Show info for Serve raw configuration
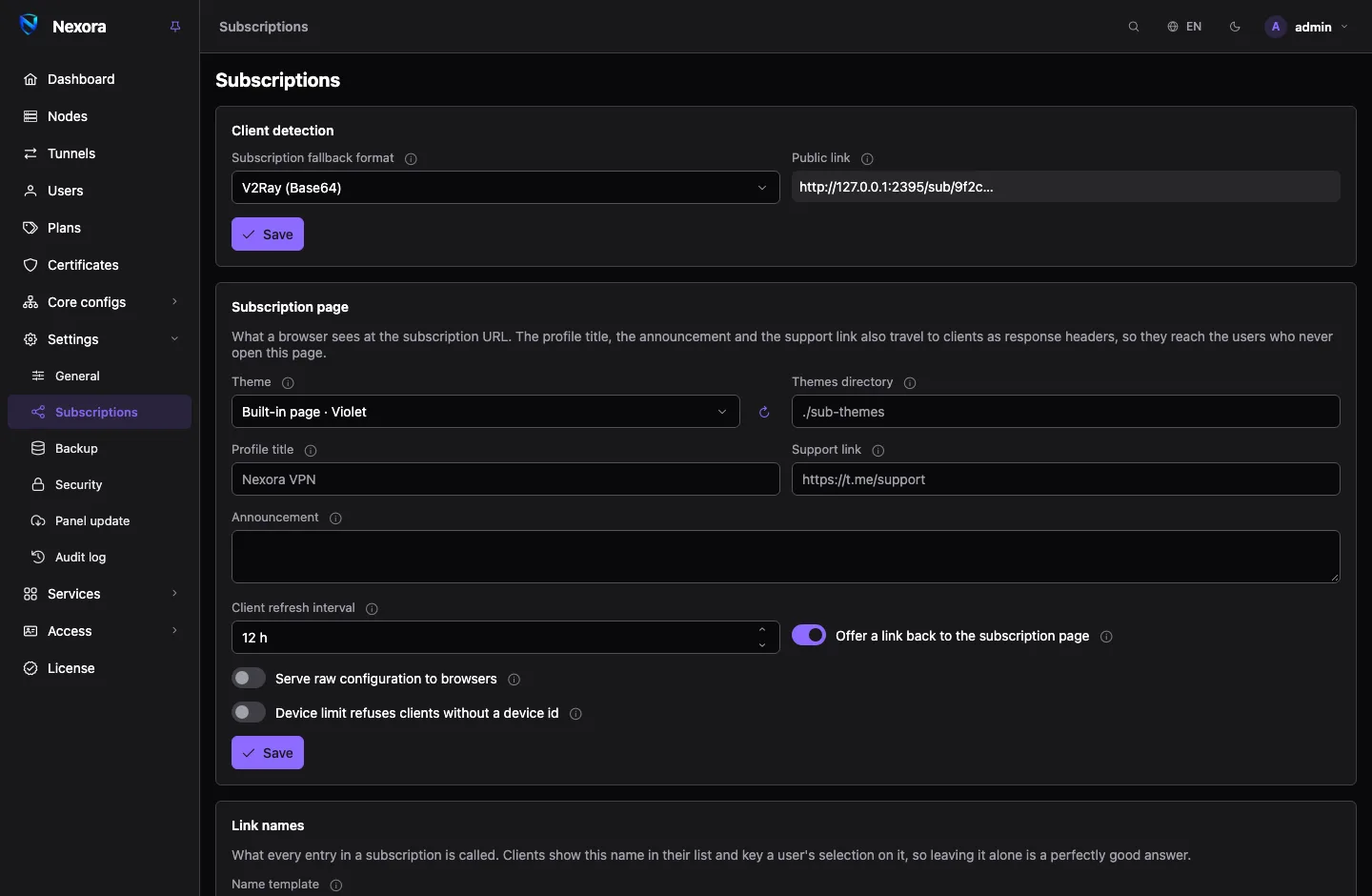 pos(514,680)
